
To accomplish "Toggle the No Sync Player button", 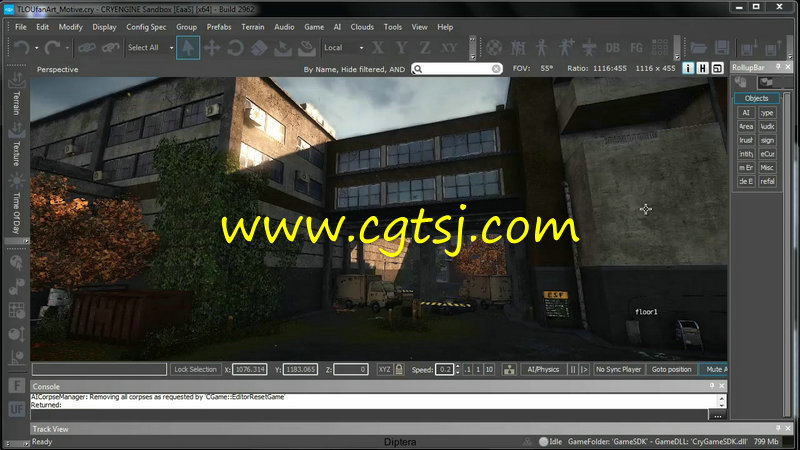I will [x=618, y=369].
